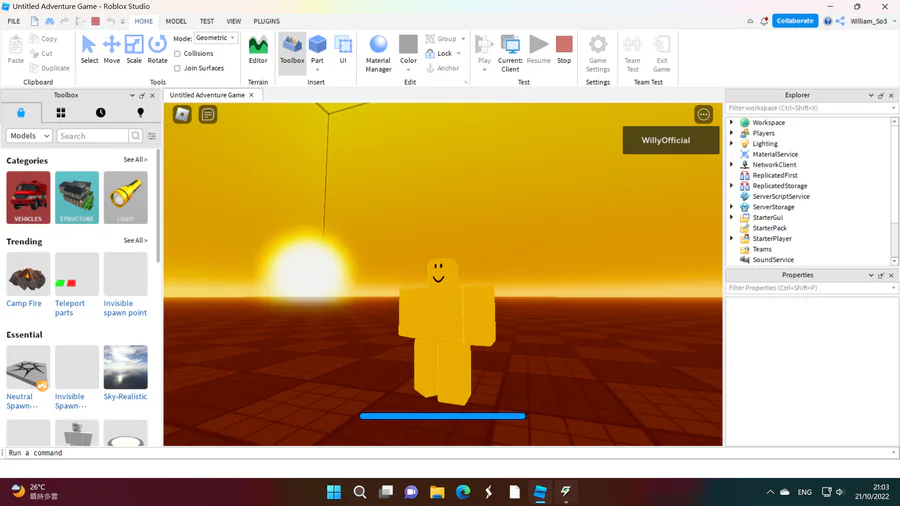The image size is (900, 506).
Task: Open Toolbox Recent clock tab
Action: pos(100,112)
